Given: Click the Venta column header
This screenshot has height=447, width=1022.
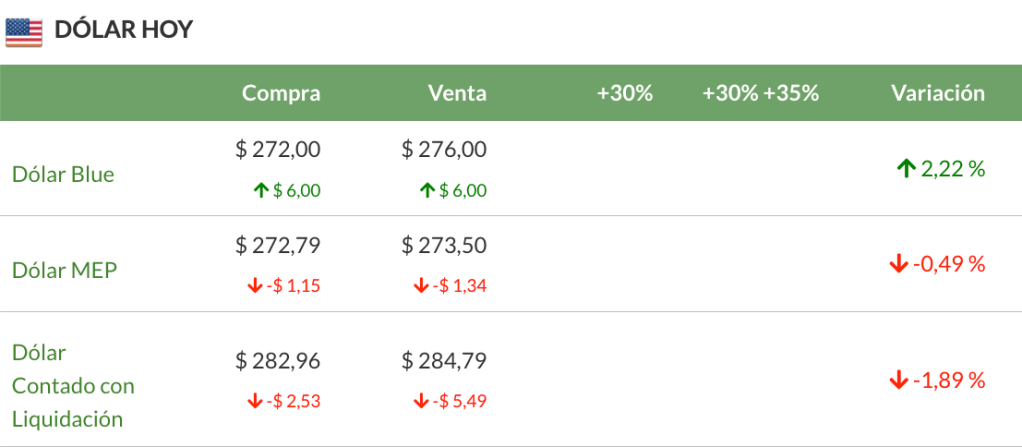Looking at the screenshot, I should click(x=457, y=93).
